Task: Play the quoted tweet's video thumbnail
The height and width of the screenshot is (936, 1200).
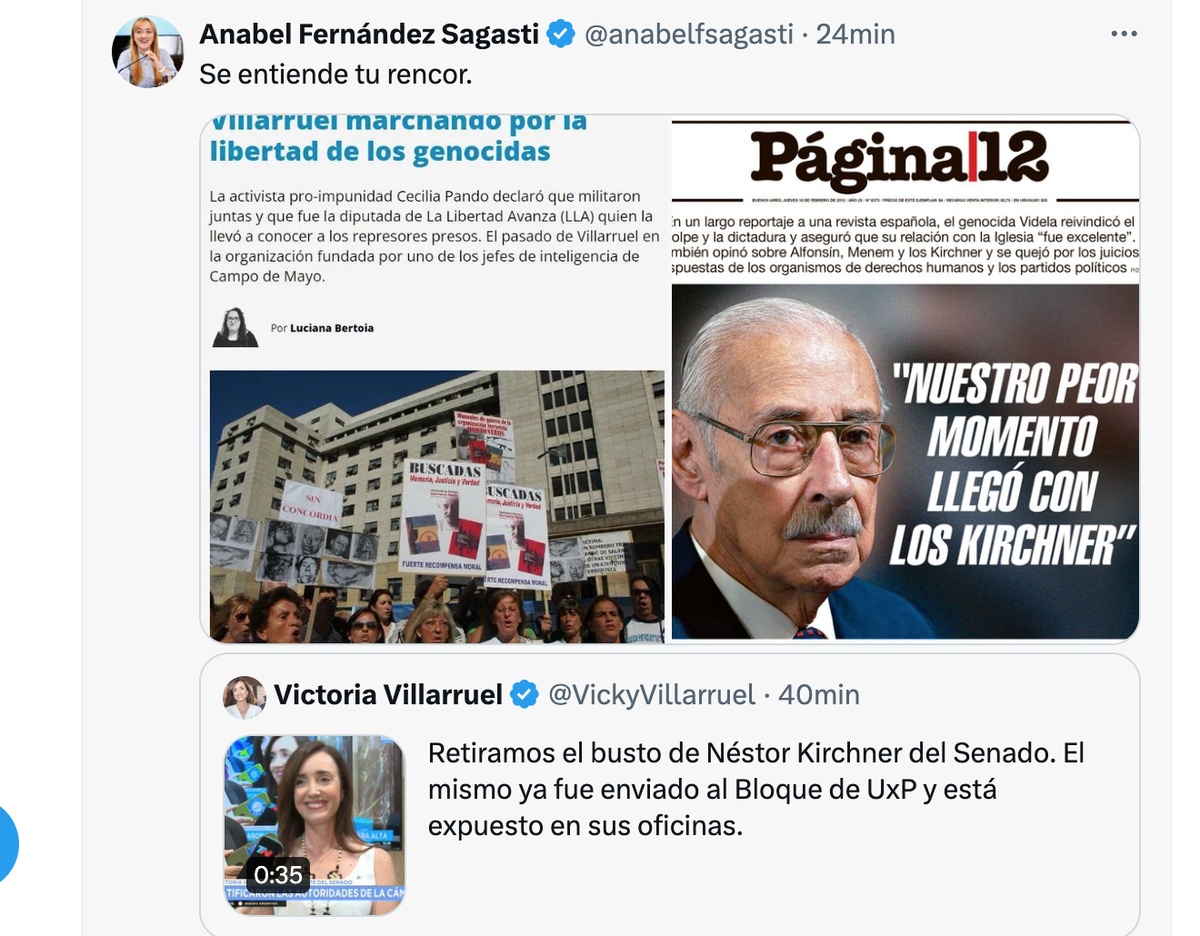Action: [x=314, y=825]
